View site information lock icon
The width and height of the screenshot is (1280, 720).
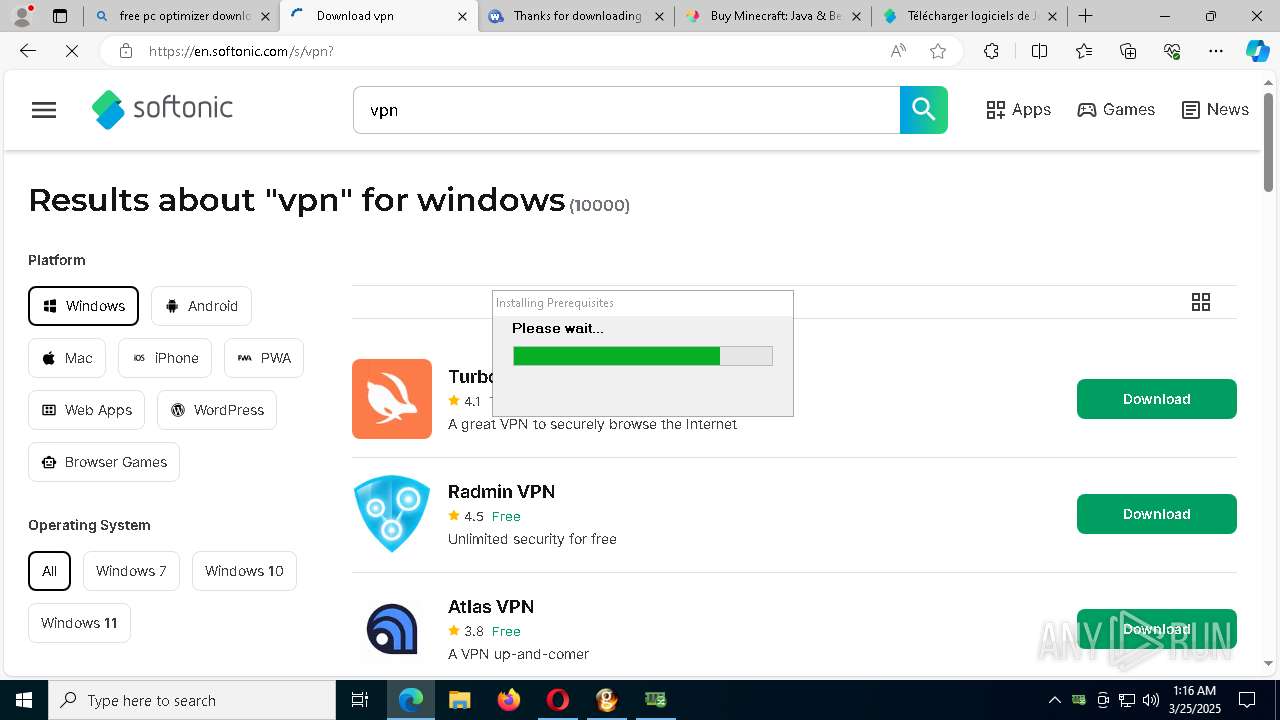[125, 51]
